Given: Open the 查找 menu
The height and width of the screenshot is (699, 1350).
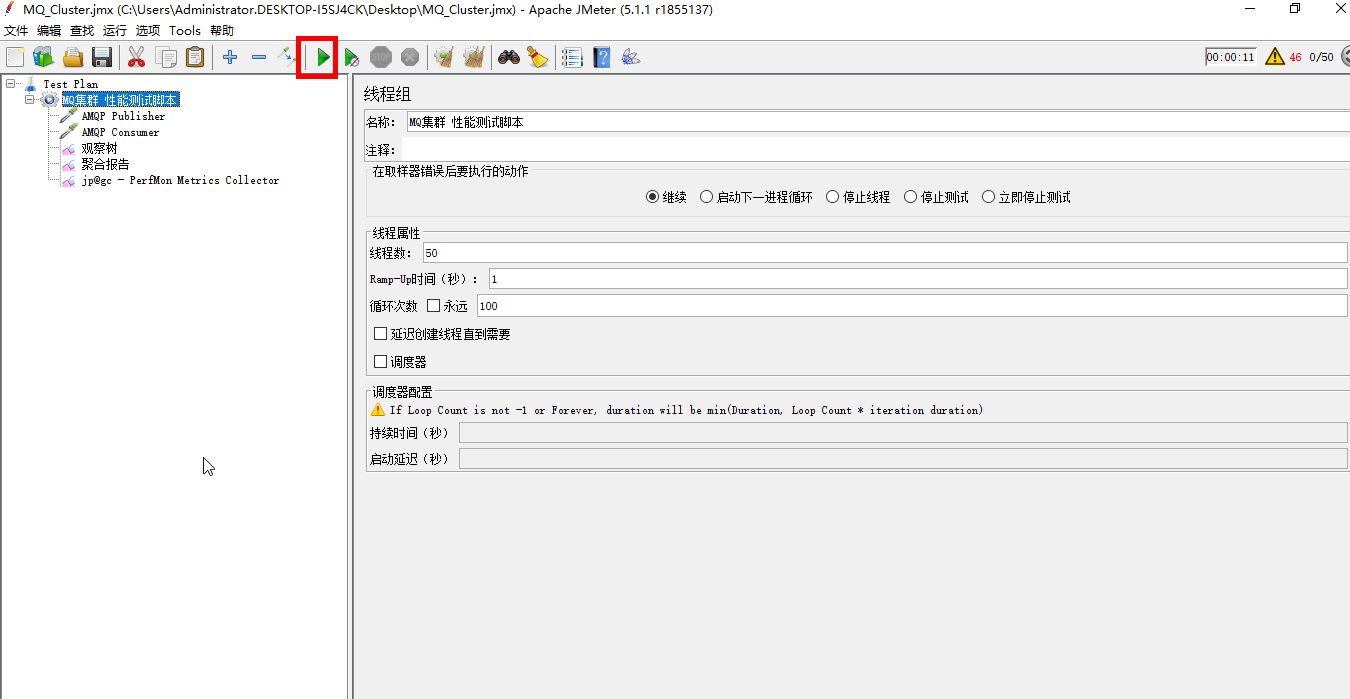Looking at the screenshot, I should click(x=82, y=31).
